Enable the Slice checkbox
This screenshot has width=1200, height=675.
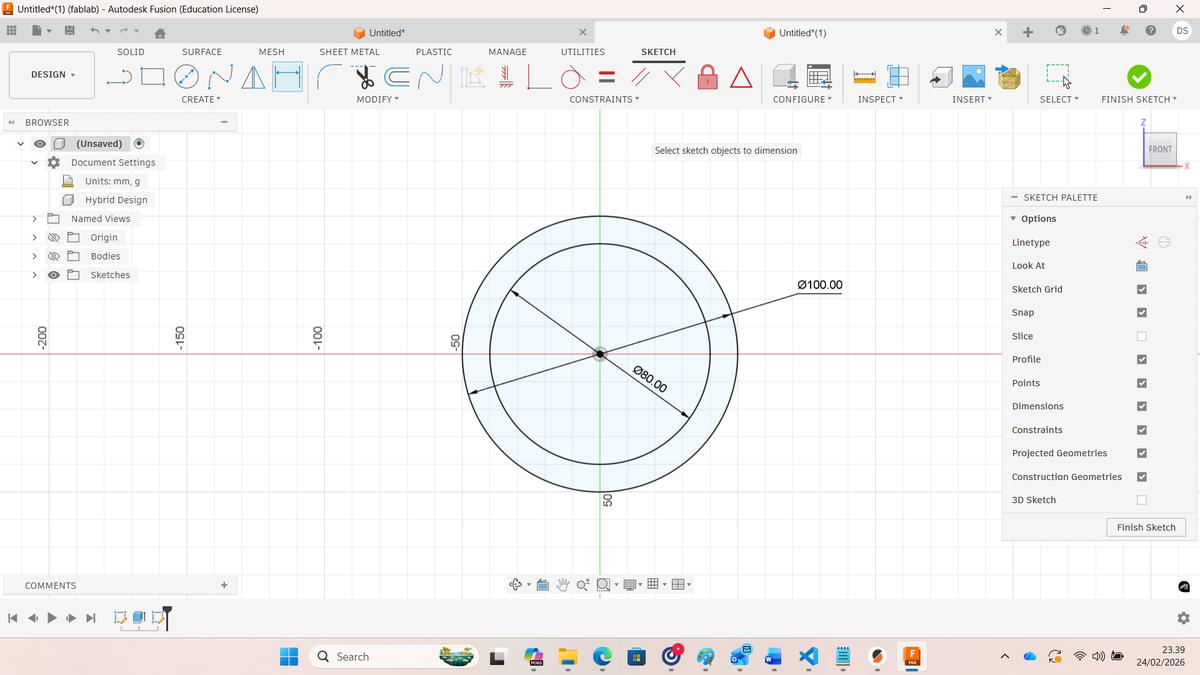(x=1141, y=336)
